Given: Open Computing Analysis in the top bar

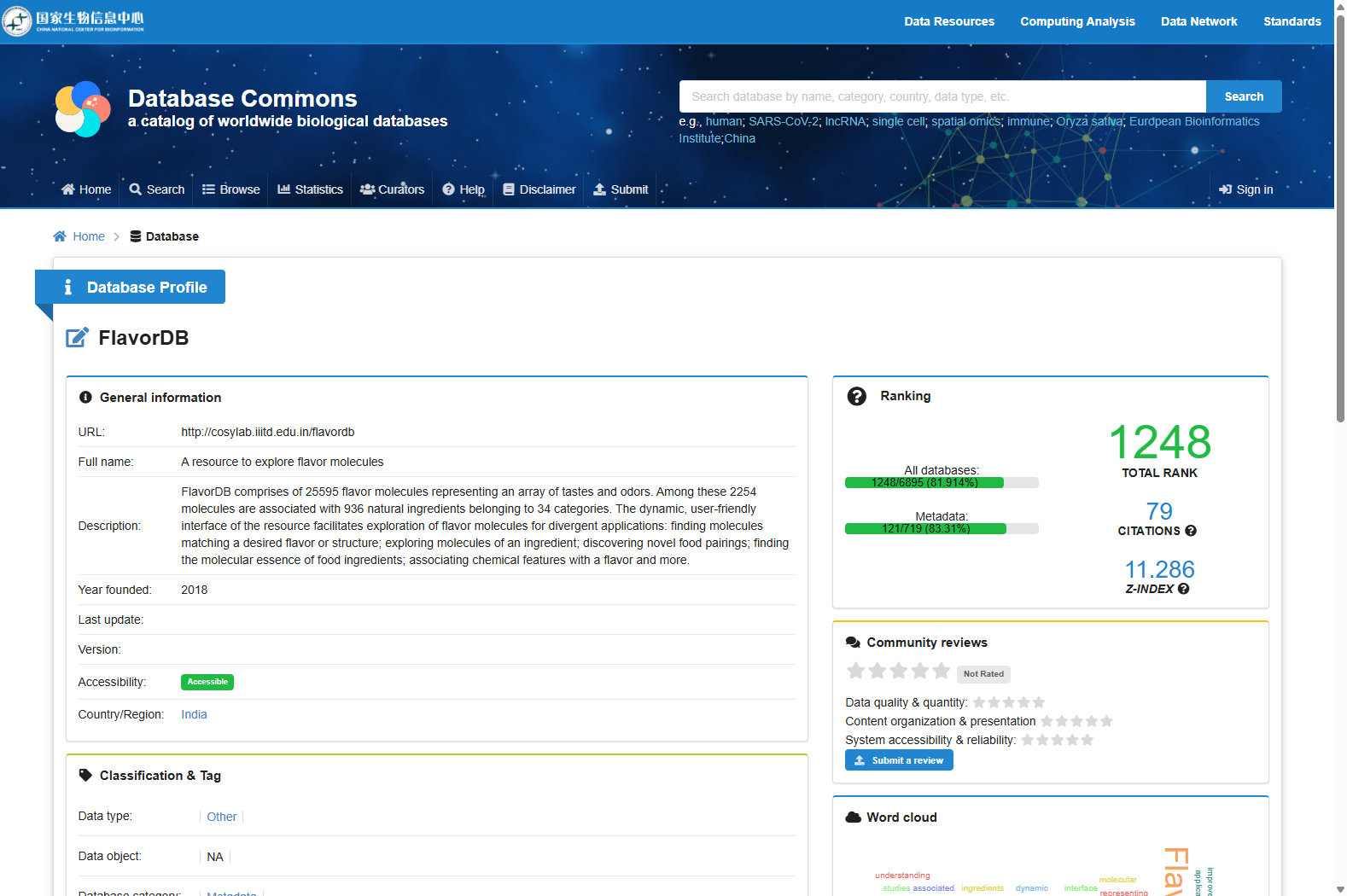Looking at the screenshot, I should coord(1078,21).
